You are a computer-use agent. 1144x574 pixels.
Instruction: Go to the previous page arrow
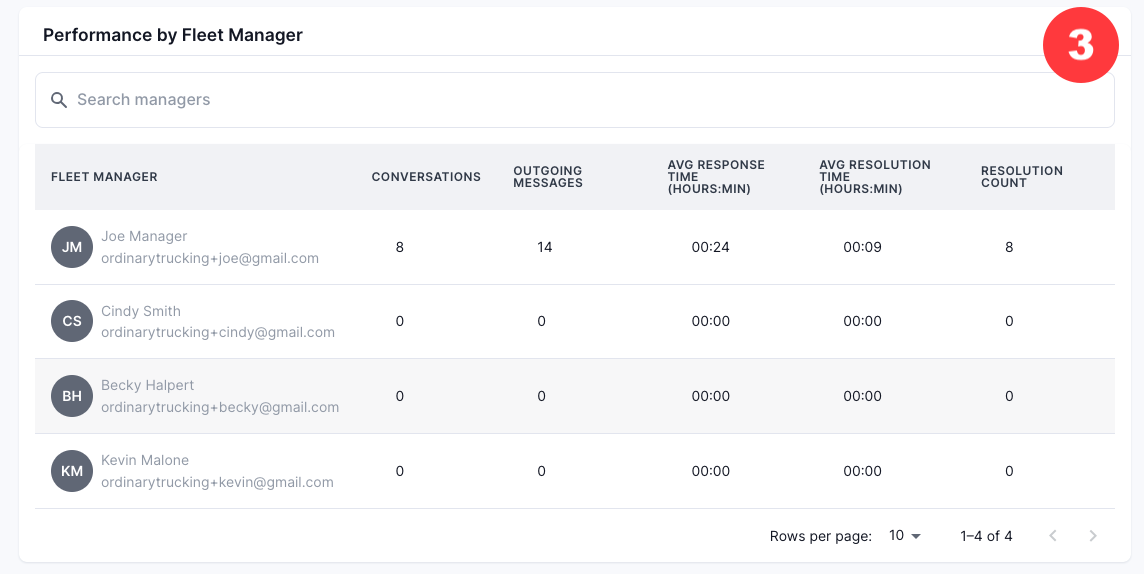tap(1053, 536)
